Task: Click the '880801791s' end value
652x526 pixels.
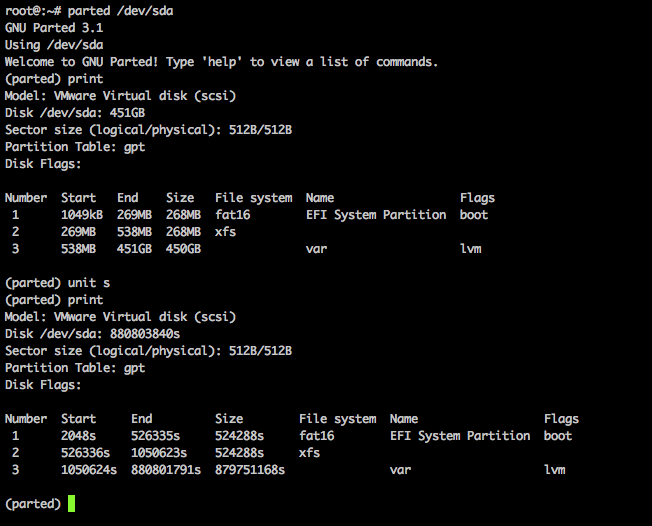Action: (x=166, y=470)
